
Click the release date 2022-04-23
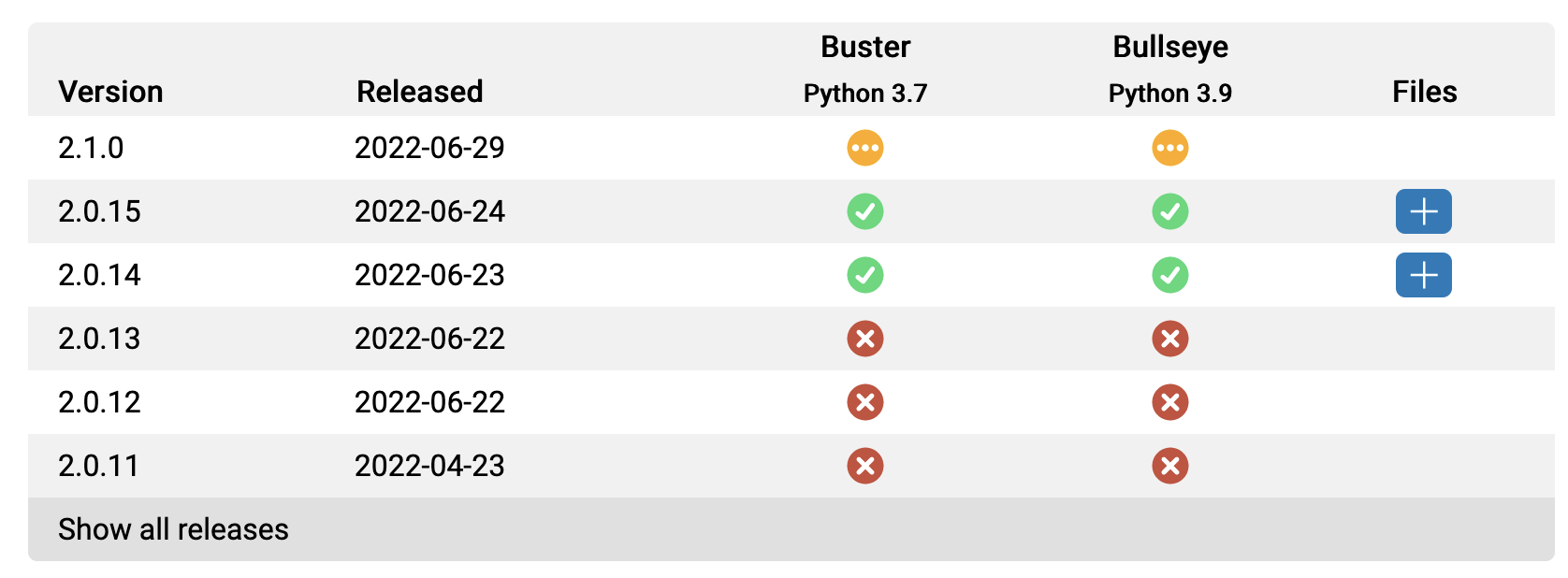tap(429, 466)
